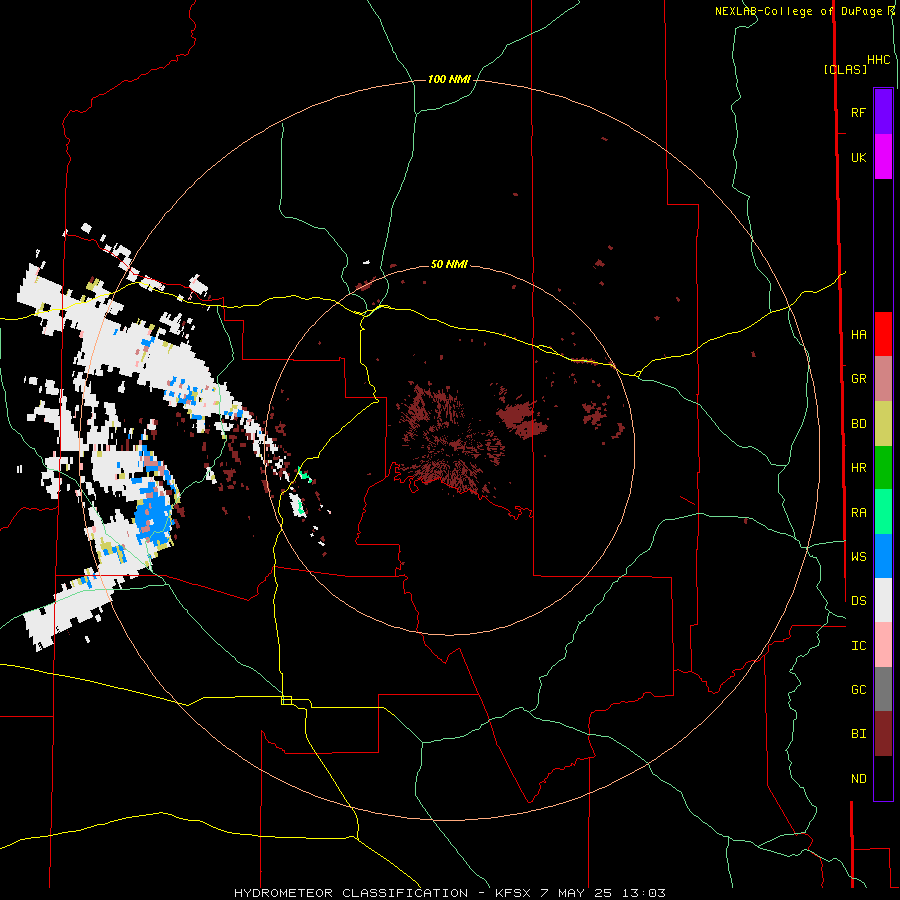
Task: Click the 7 MAY 25 date text
Action: (576, 893)
